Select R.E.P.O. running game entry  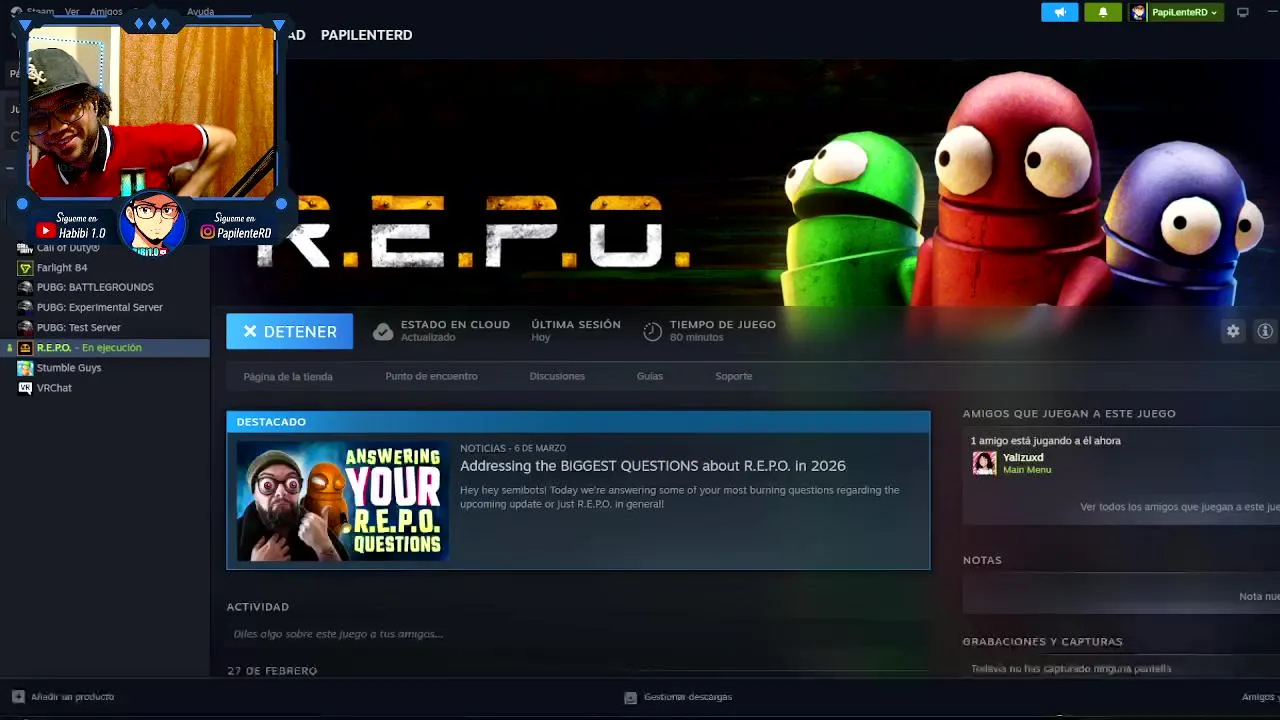pos(105,347)
